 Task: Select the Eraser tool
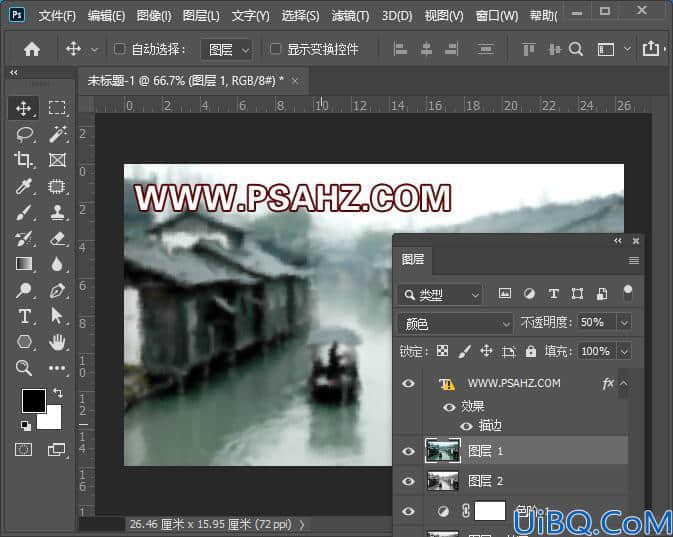[58, 238]
